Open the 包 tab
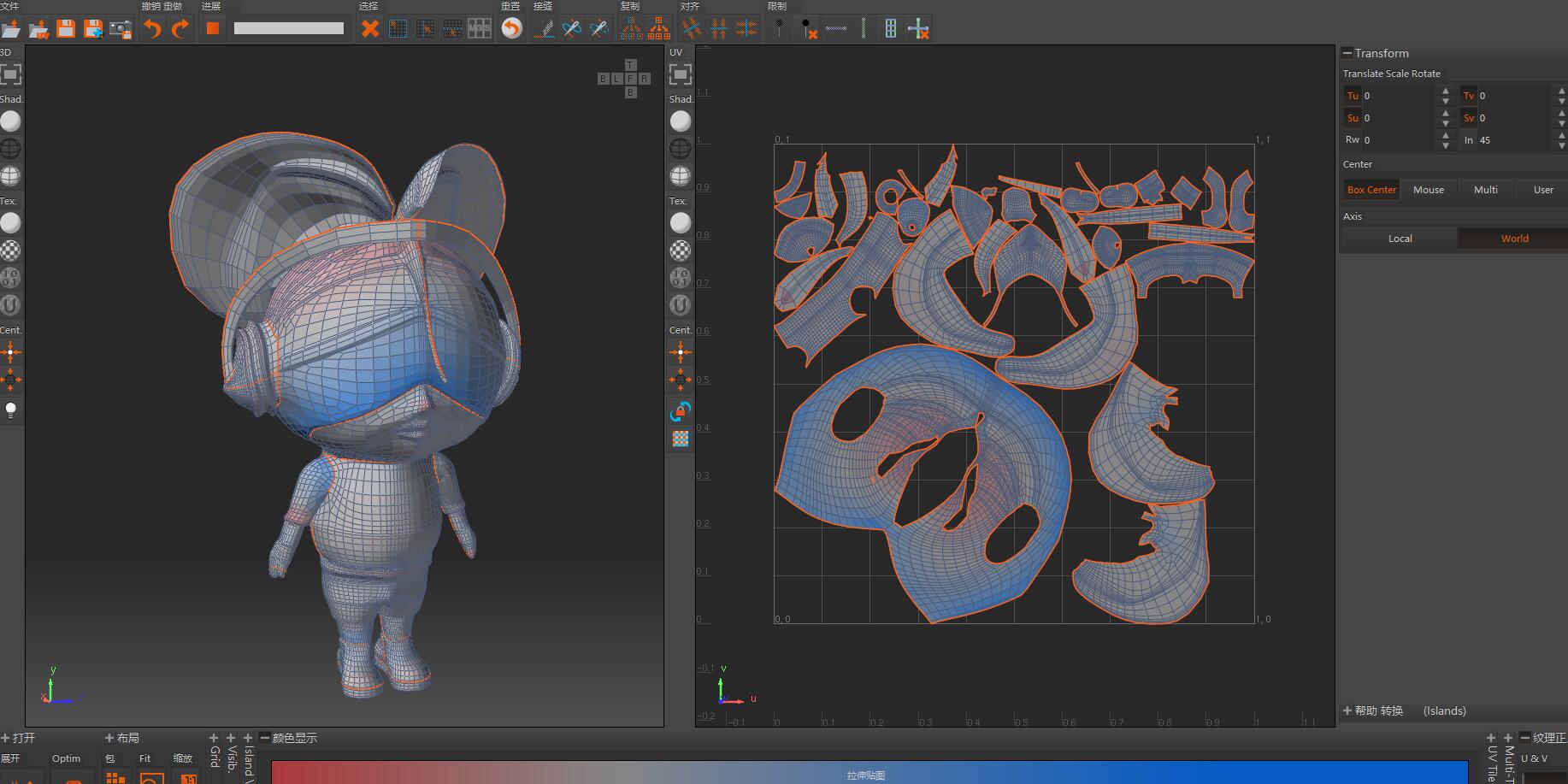 [x=109, y=758]
